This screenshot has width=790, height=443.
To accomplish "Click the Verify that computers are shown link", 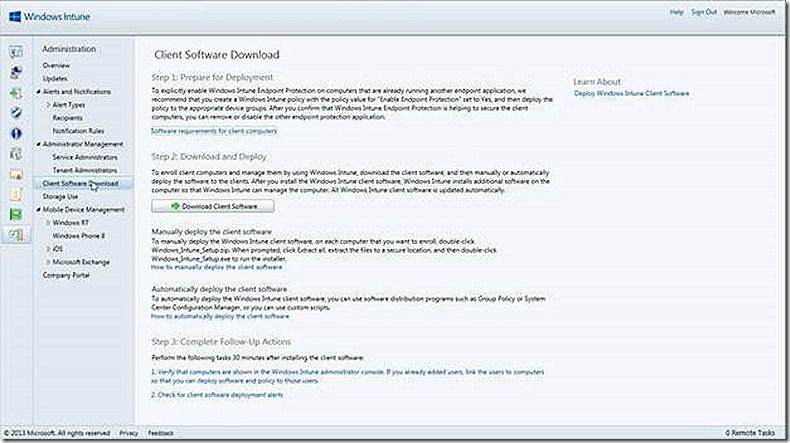I will click(x=348, y=376).
